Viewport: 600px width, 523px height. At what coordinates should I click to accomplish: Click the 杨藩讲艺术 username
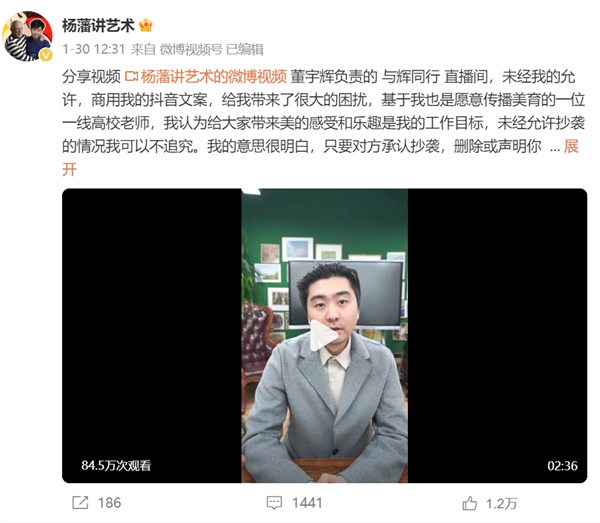(x=98, y=26)
